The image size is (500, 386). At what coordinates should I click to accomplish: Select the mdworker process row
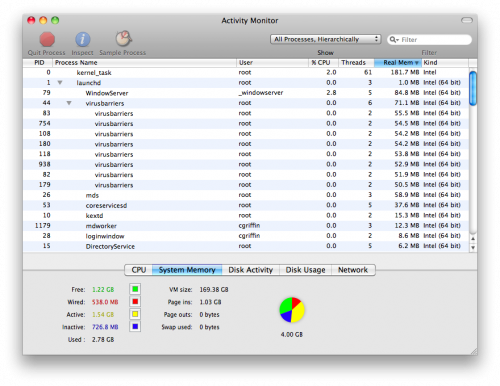click(246, 226)
